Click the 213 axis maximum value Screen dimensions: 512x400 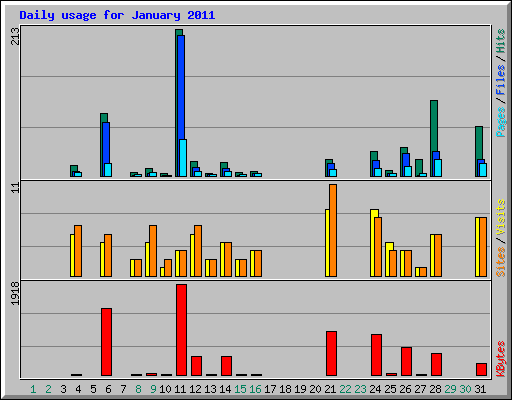click(x=15, y=36)
